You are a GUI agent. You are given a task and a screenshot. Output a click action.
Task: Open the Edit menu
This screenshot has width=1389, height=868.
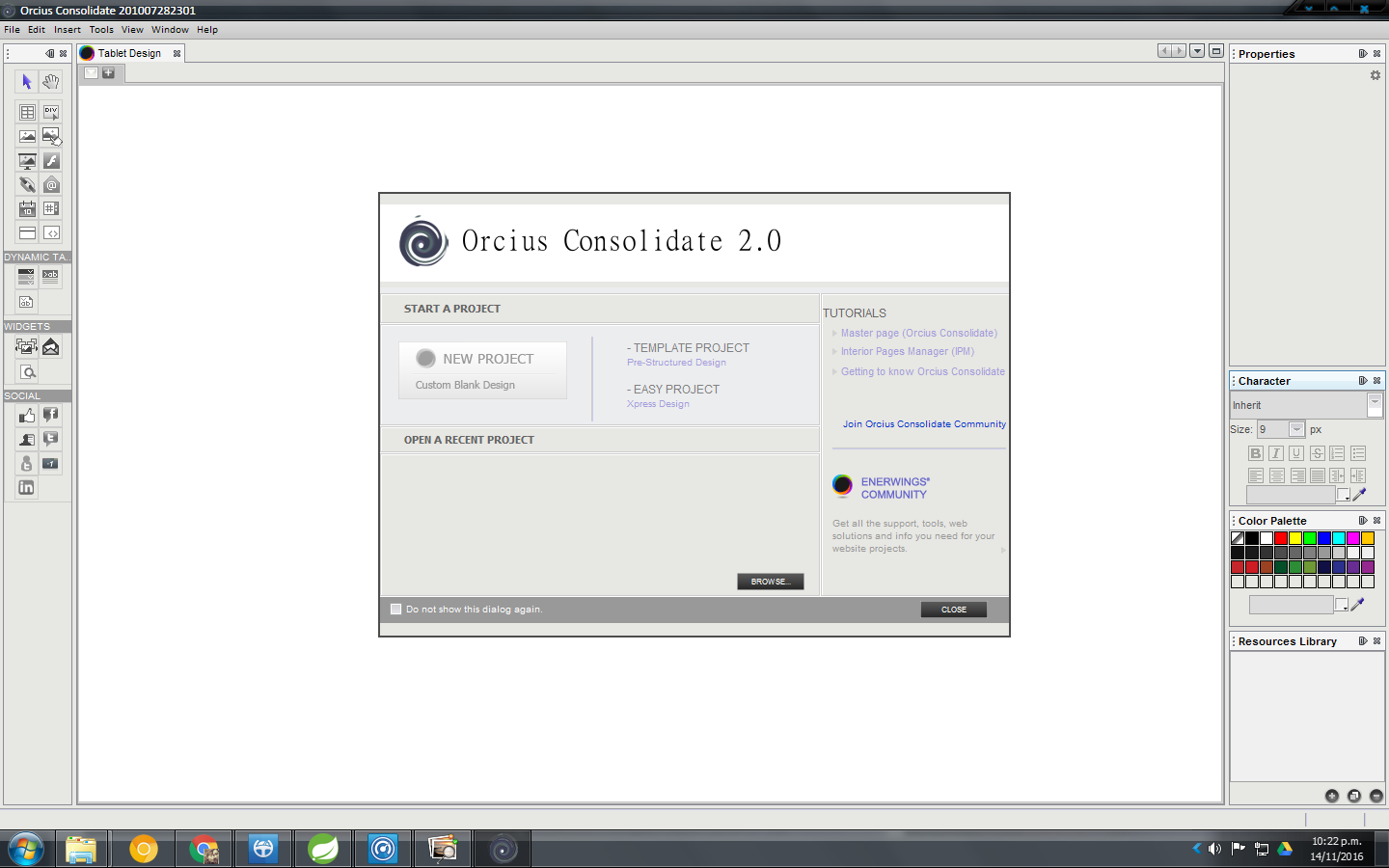(x=37, y=30)
